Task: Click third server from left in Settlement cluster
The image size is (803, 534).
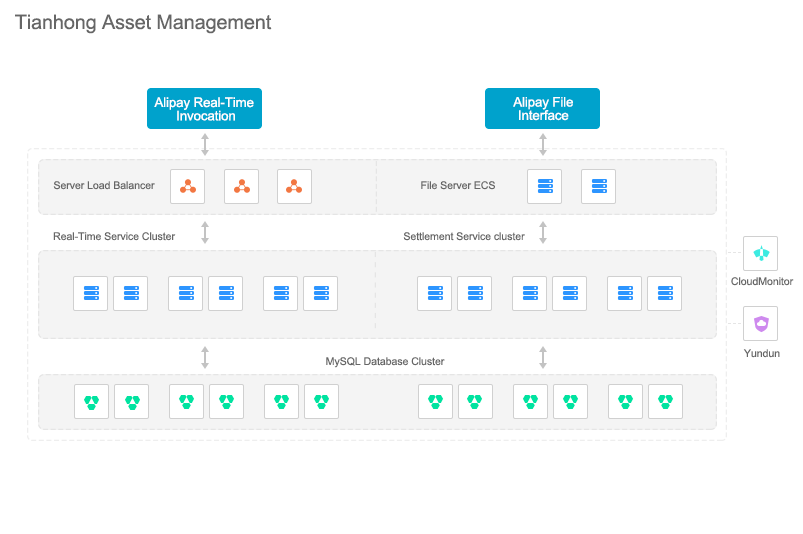Action: pyautogui.click(x=530, y=293)
